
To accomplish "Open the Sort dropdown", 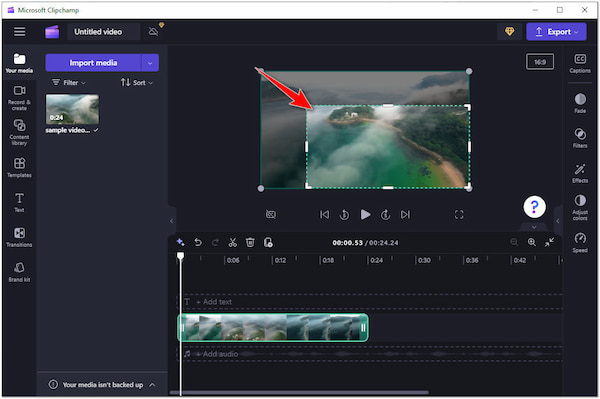I will 137,82.
